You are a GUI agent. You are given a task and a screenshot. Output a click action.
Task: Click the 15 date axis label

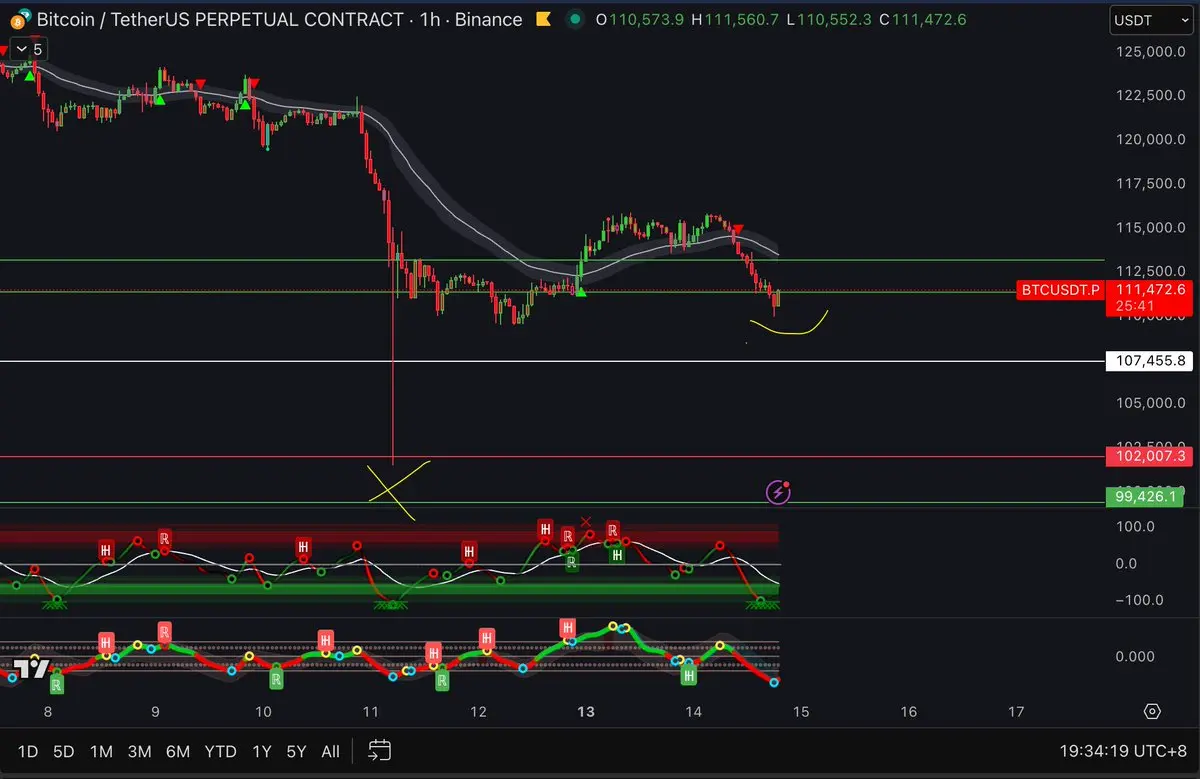pyautogui.click(x=801, y=712)
